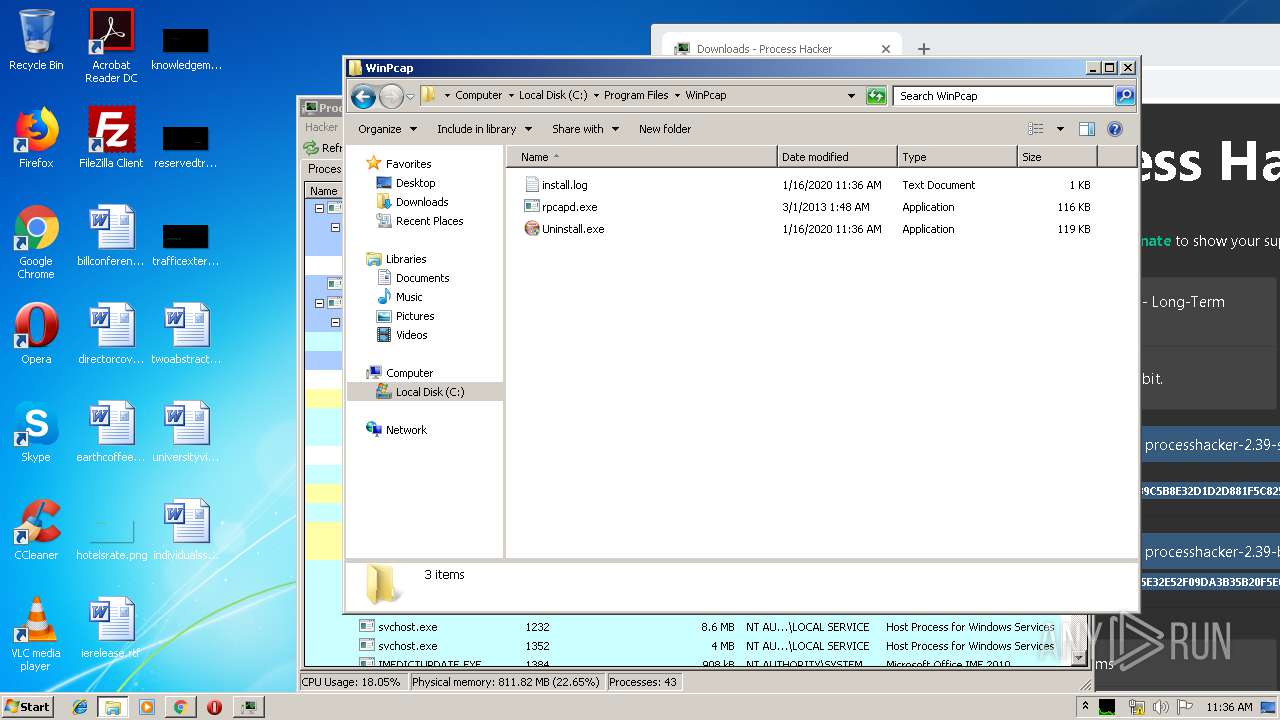Open the Documents library
1280x720 pixels.
(x=422, y=278)
